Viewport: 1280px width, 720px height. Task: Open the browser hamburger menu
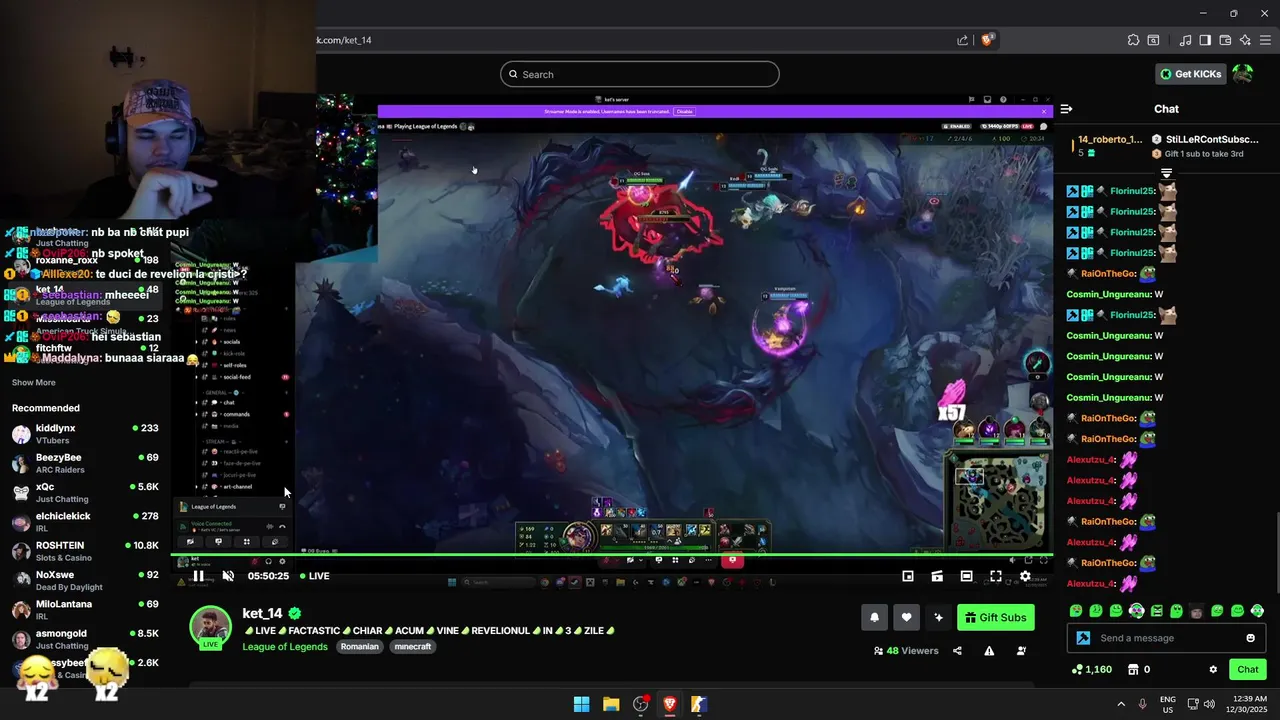[1265, 40]
